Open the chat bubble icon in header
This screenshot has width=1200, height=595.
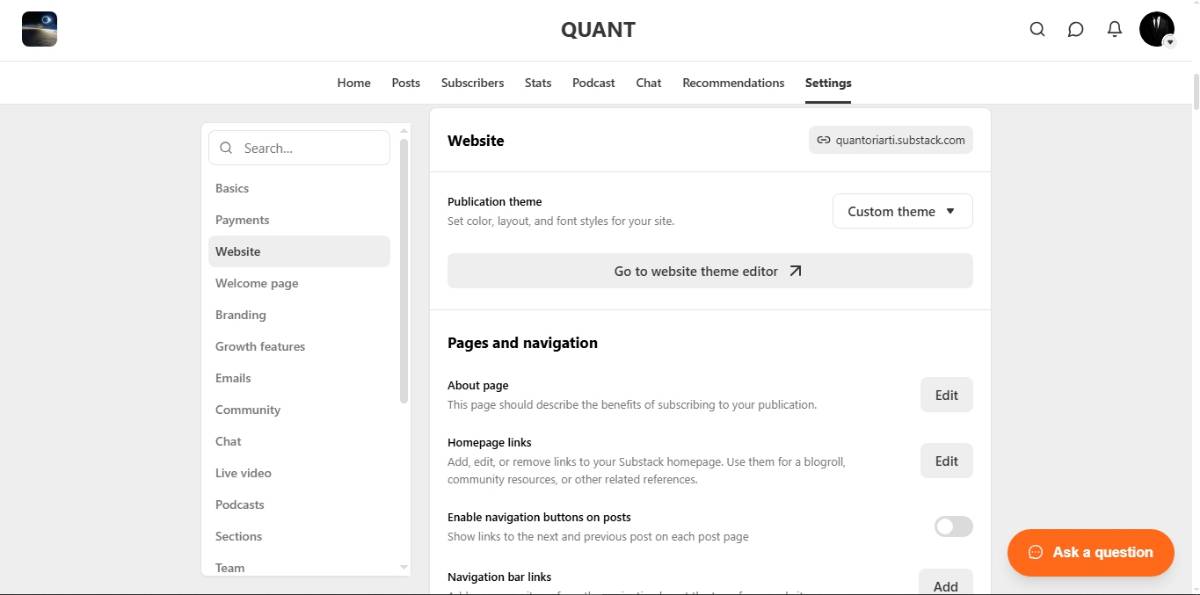(x=1076, y=29)
